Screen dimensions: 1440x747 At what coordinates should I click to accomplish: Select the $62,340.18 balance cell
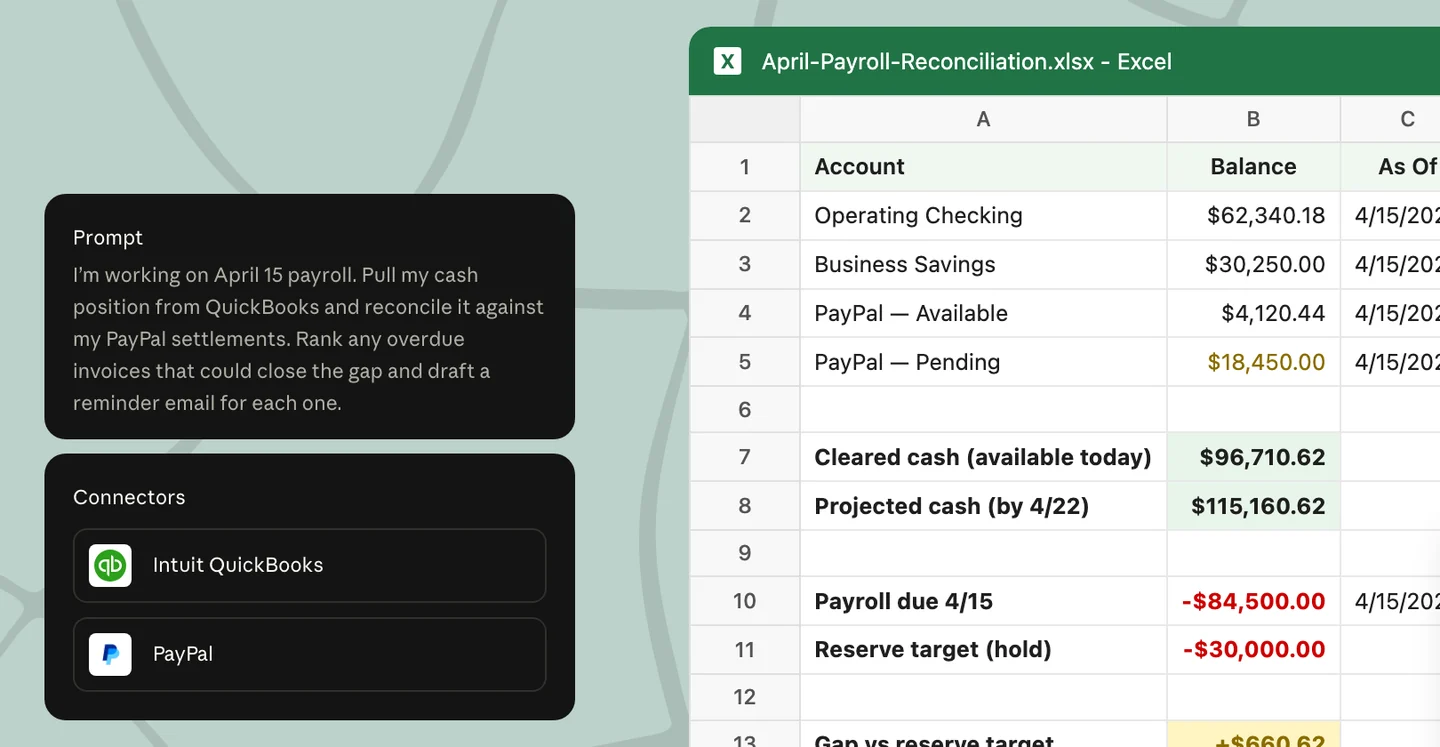(1253, 216)
